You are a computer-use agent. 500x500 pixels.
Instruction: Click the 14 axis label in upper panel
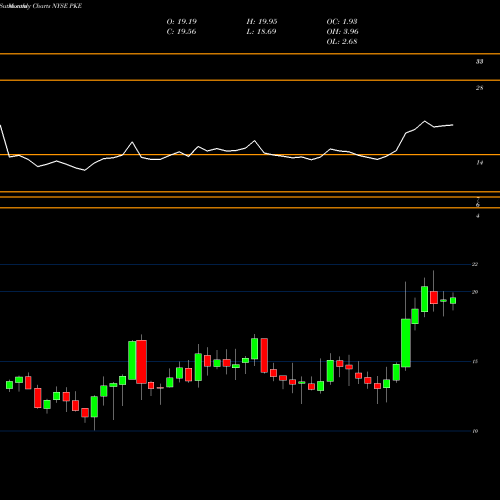click(x=479, y=163)
